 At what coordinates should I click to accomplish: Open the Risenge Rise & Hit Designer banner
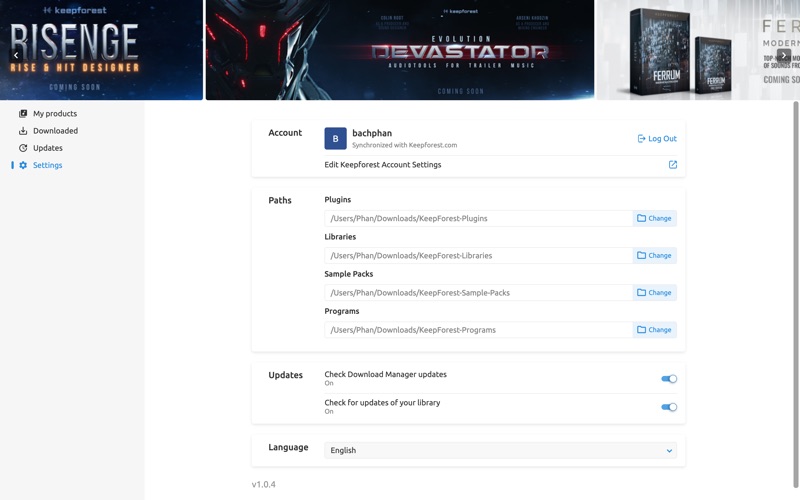(101, 49)
